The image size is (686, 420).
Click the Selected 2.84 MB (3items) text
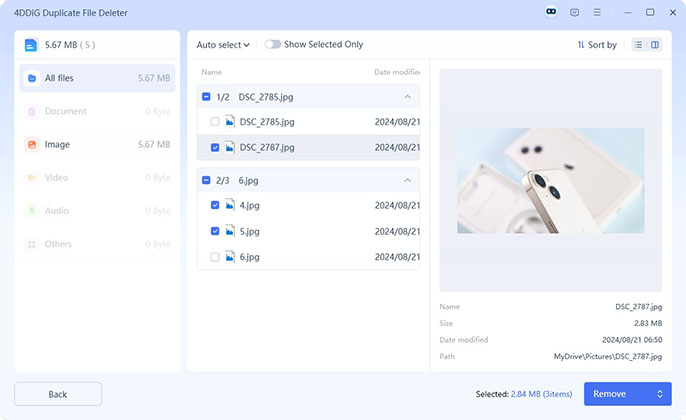coord(524,394)
